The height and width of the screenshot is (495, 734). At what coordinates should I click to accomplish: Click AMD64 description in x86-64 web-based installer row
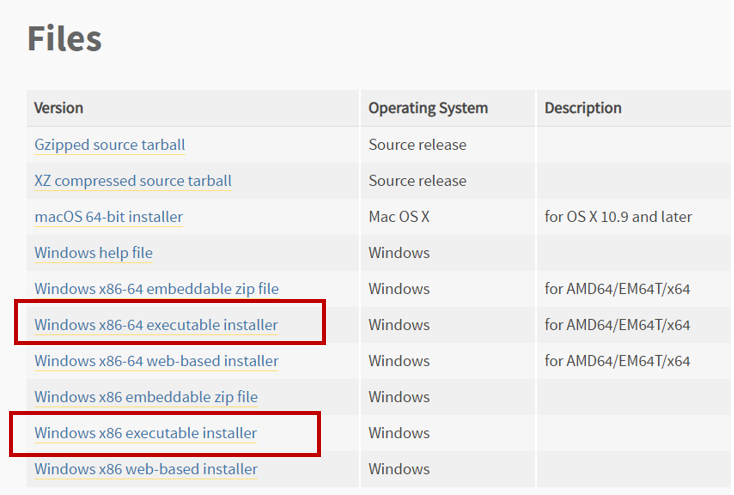point(617,361)
